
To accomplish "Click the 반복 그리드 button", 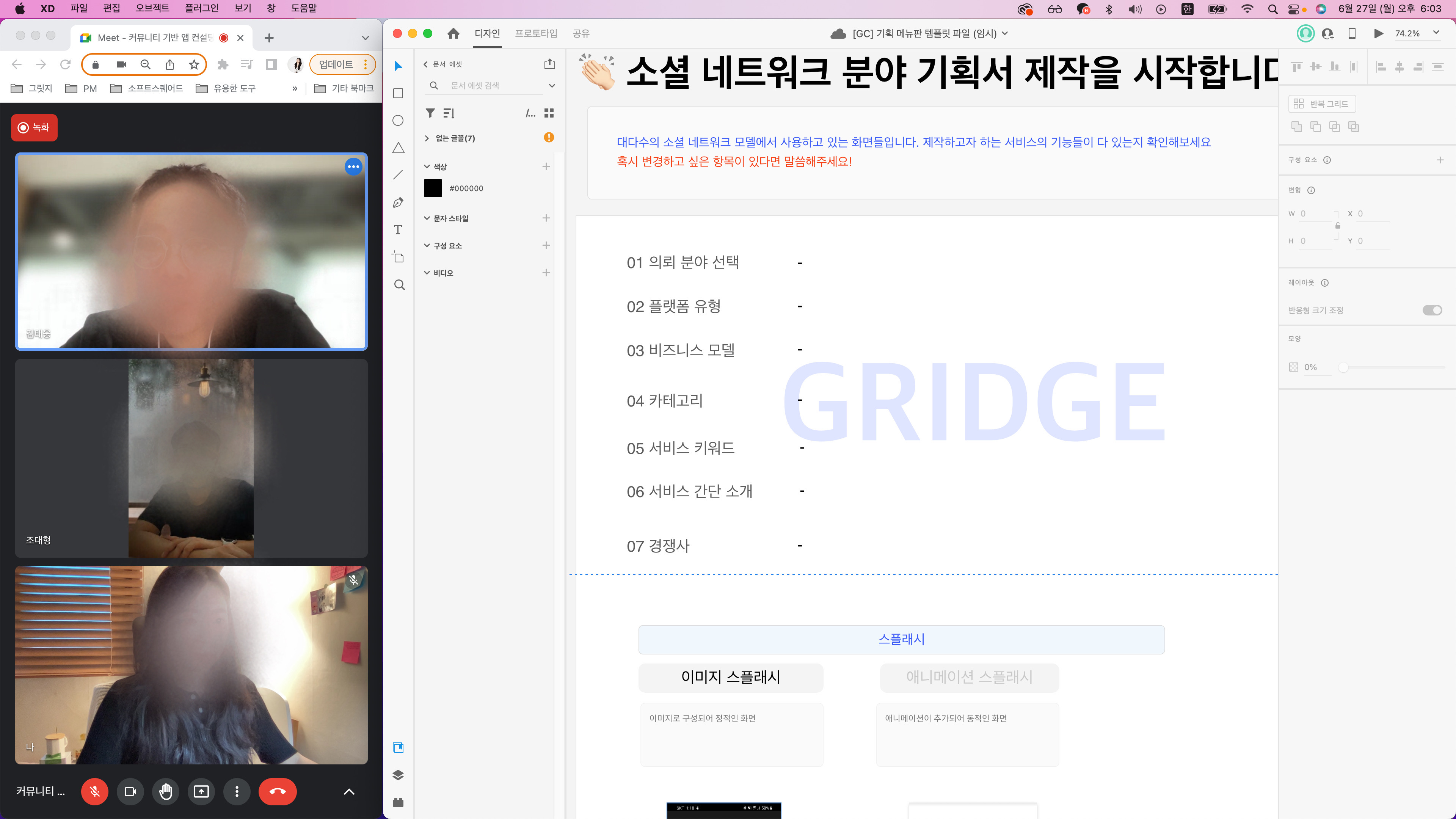I will 1321,104.
